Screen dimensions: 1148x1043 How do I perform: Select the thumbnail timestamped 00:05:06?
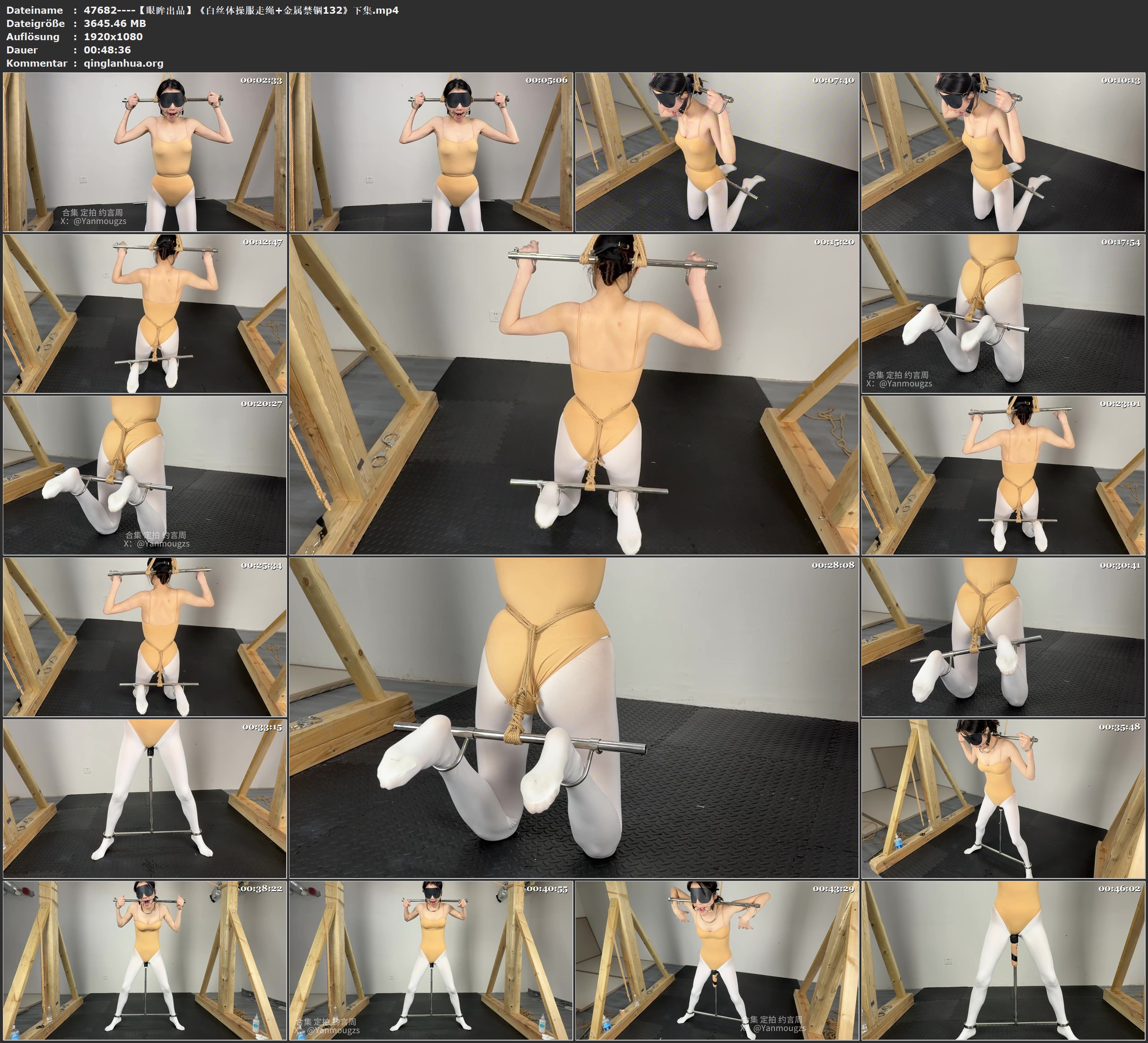[431, 152]
